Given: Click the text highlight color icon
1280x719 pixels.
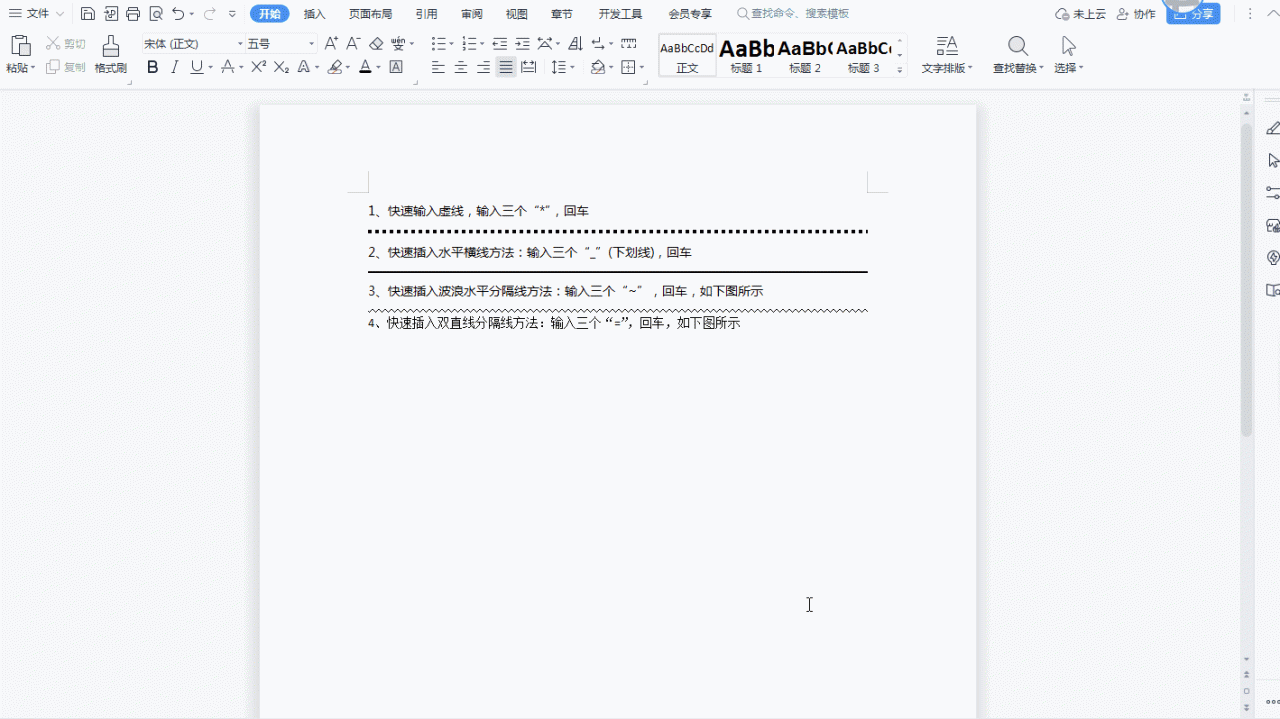Looking at the screenshot, I should coord(335,67).
